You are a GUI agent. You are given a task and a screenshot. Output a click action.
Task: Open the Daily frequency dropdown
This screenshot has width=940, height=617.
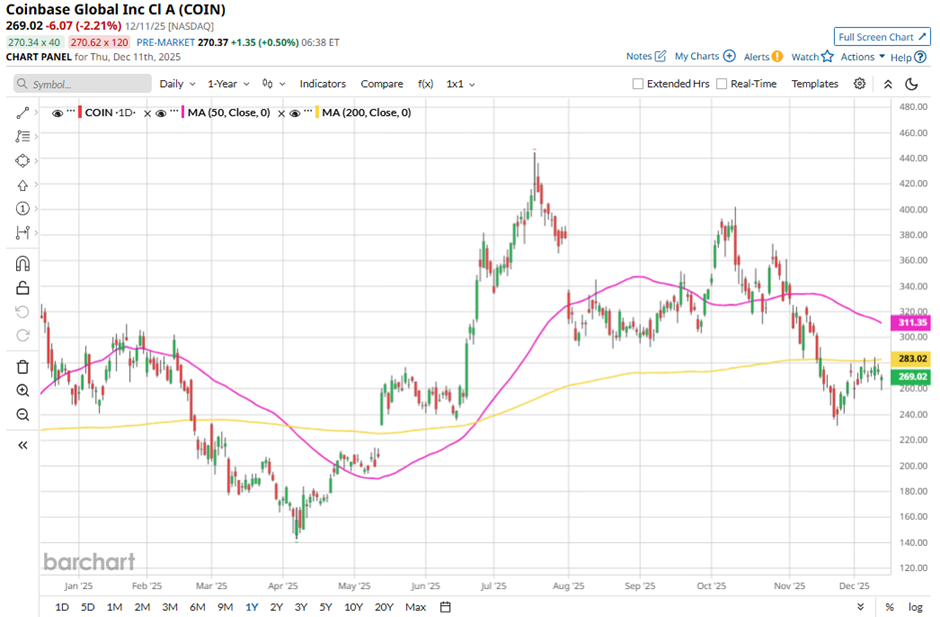point(177,84)
